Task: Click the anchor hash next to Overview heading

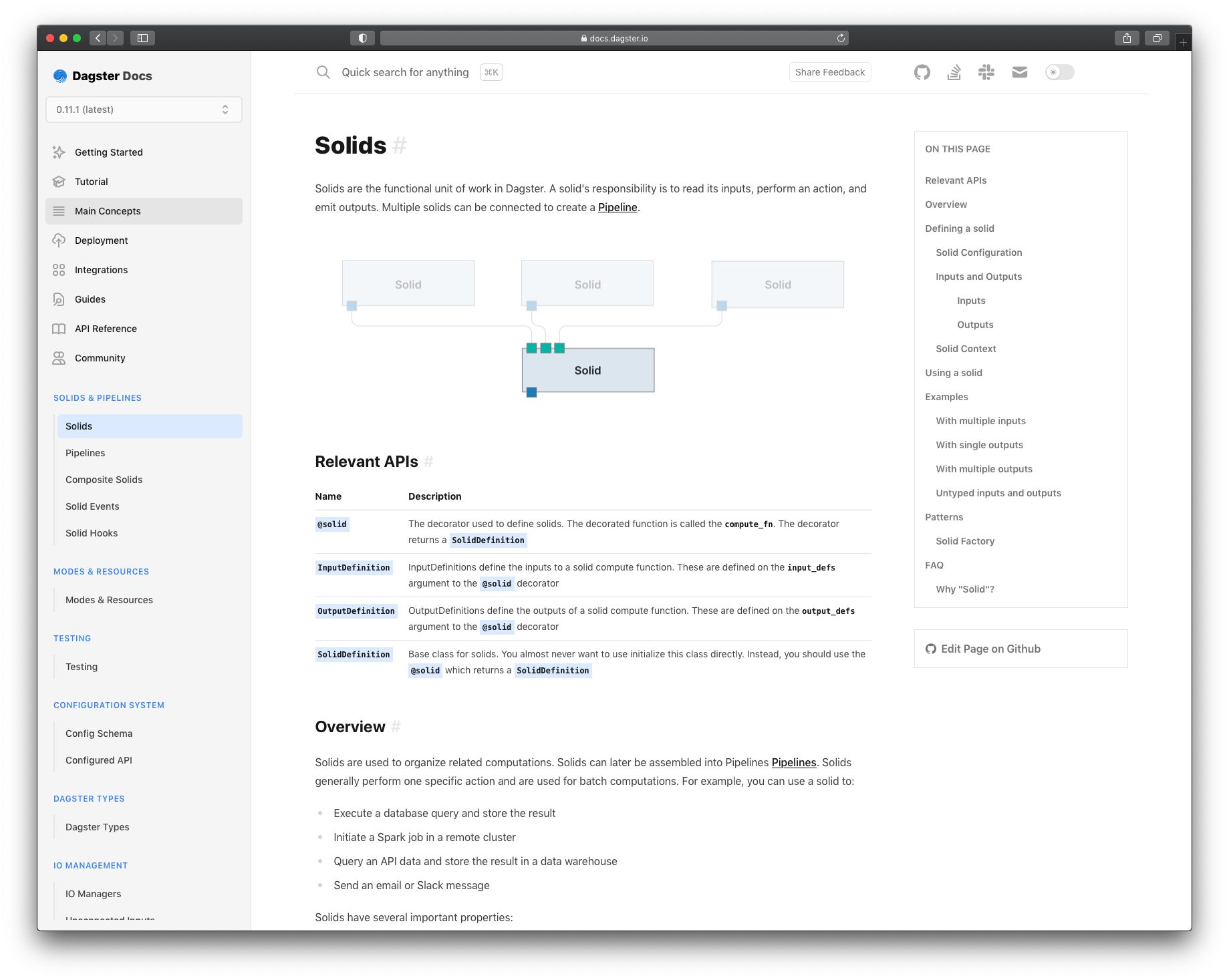Action: [x=396, y=727]
